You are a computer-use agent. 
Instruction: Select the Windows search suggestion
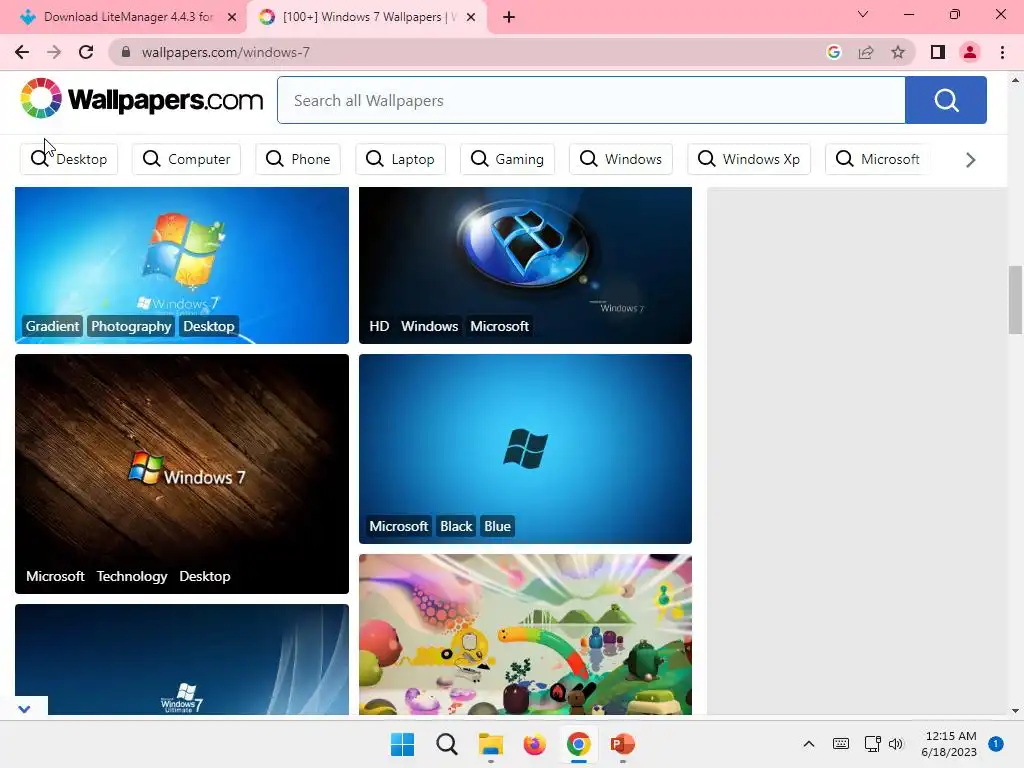pyautogui.click(x=621, y=159)
